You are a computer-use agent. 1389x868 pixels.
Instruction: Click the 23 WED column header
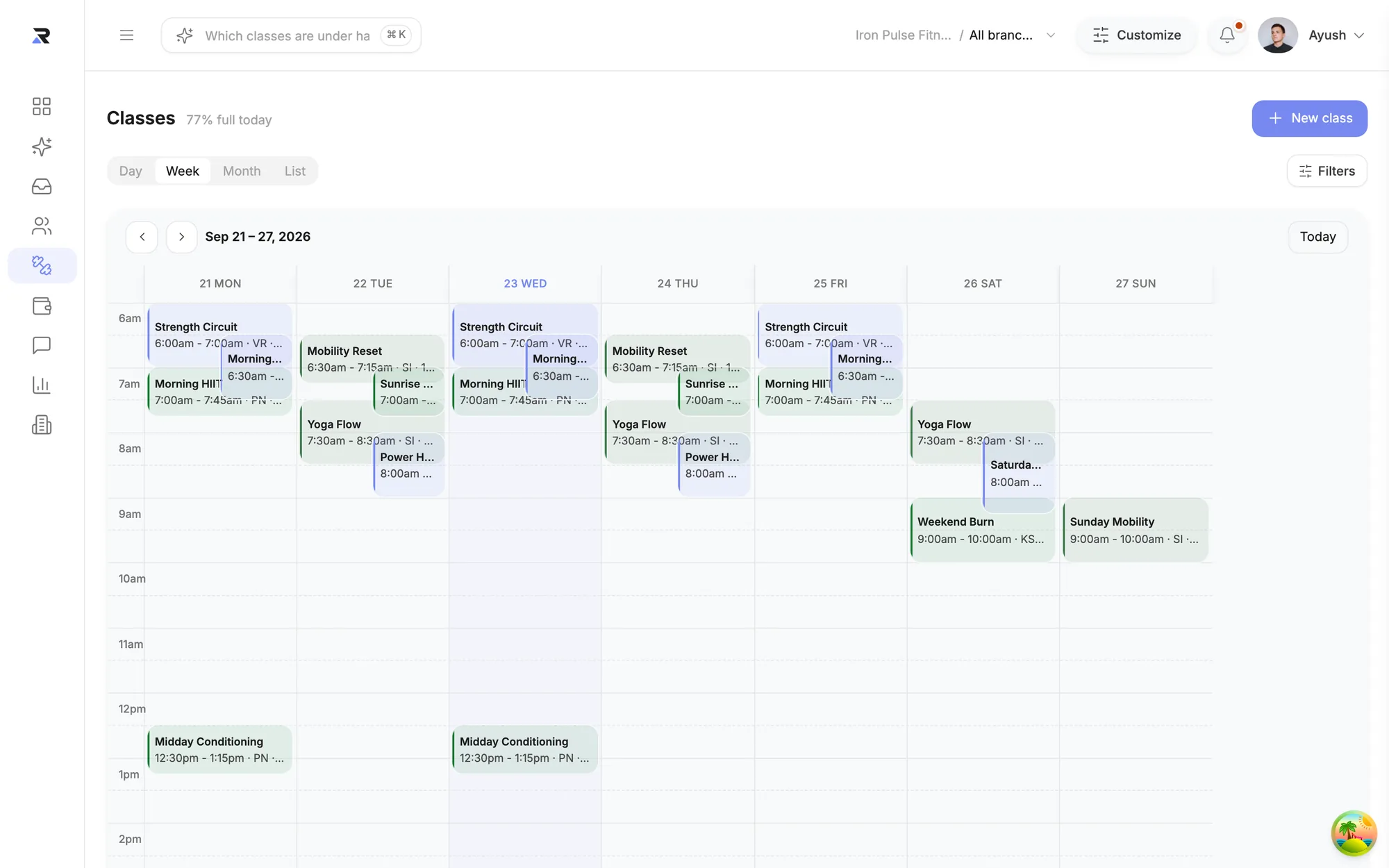pyautogui.click(x=525, y=283)
